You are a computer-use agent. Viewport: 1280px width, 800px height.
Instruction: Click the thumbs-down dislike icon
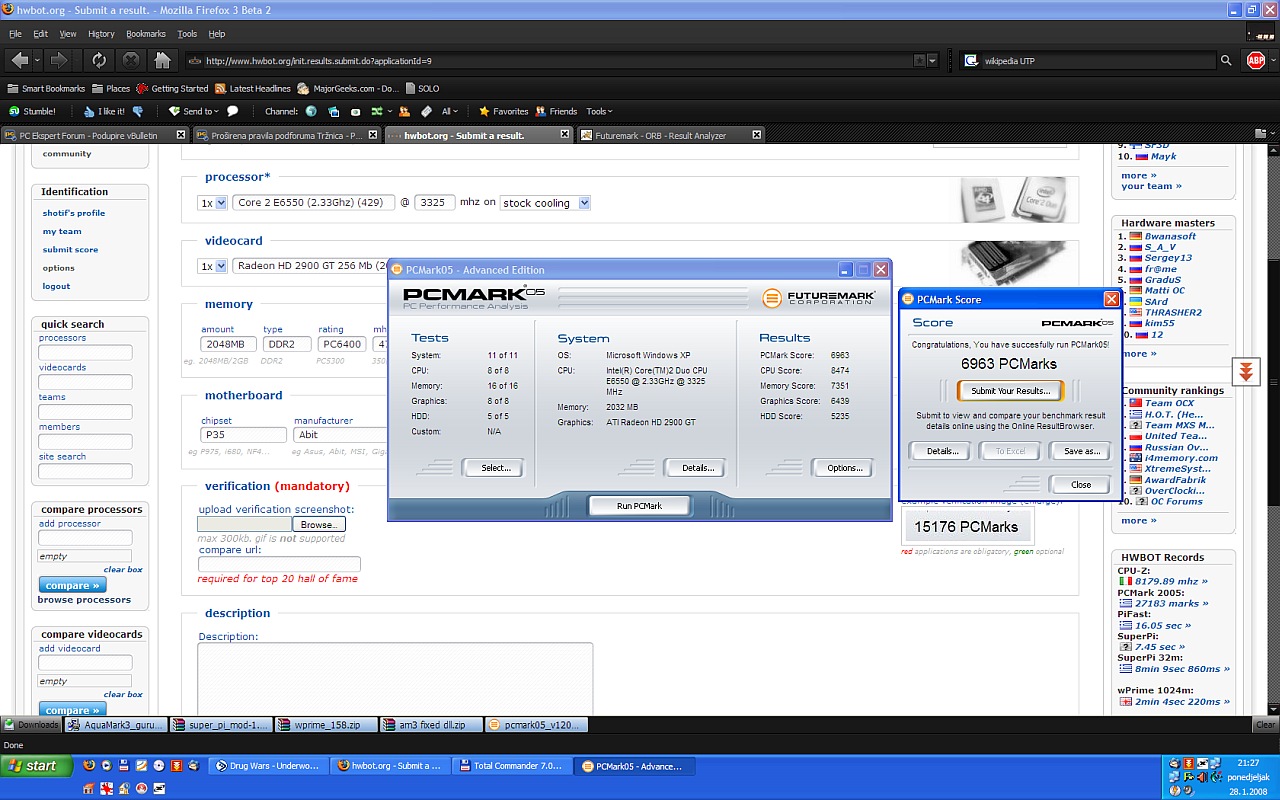(138, 111)
